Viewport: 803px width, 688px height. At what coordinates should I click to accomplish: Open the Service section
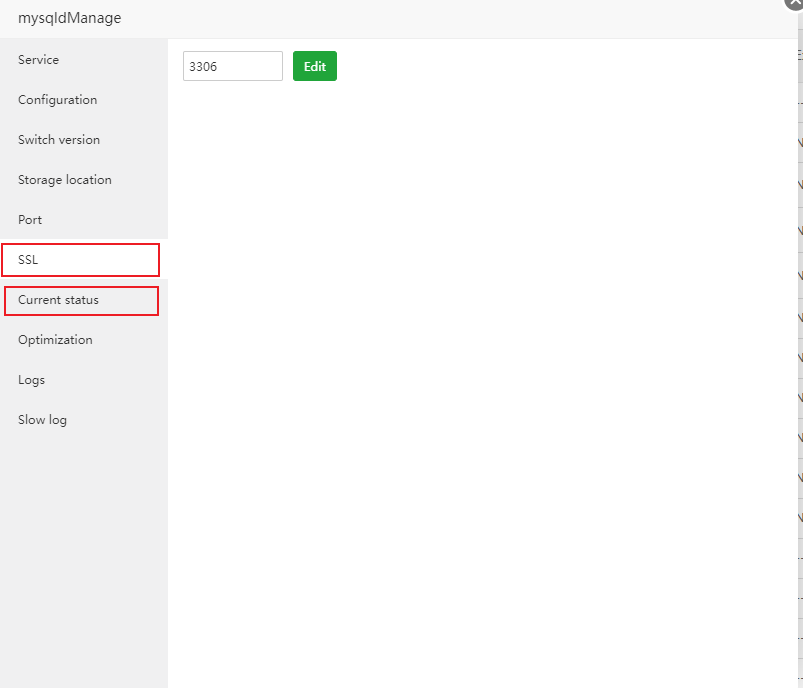tap(38, 60)
